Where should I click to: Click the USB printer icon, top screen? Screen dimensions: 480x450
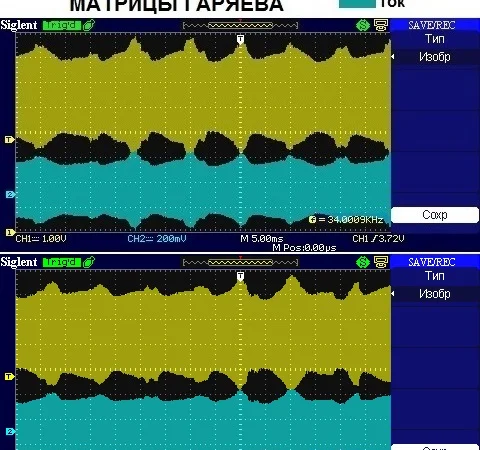coord(381,25)
